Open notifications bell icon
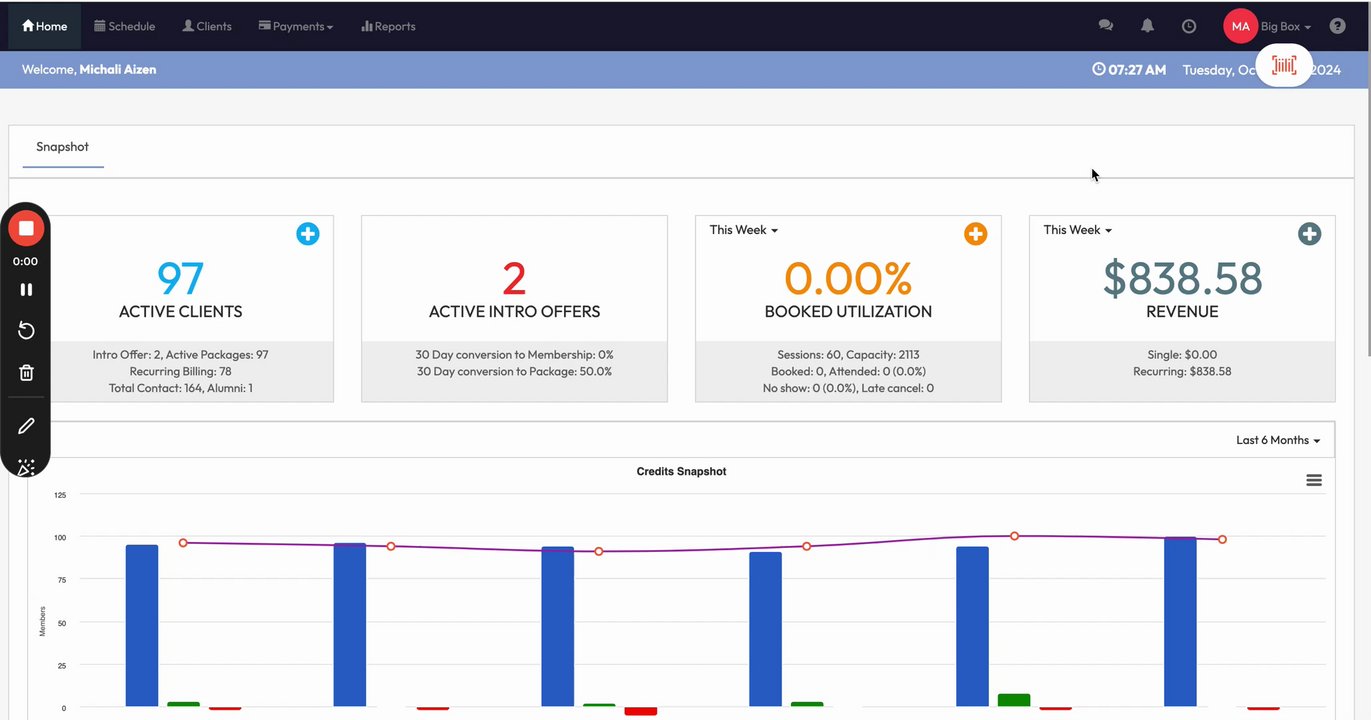Viewport: 1371px width, 720px height. [1148, 26]
